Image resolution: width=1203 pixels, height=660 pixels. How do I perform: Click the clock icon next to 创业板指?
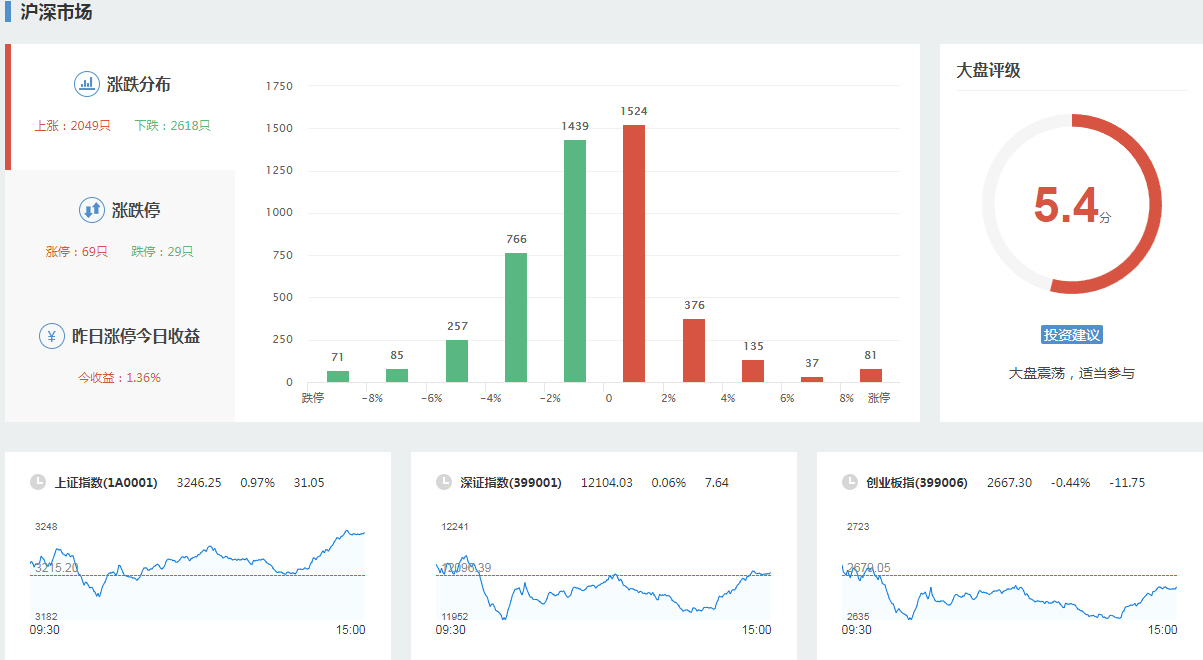[850, 482]
